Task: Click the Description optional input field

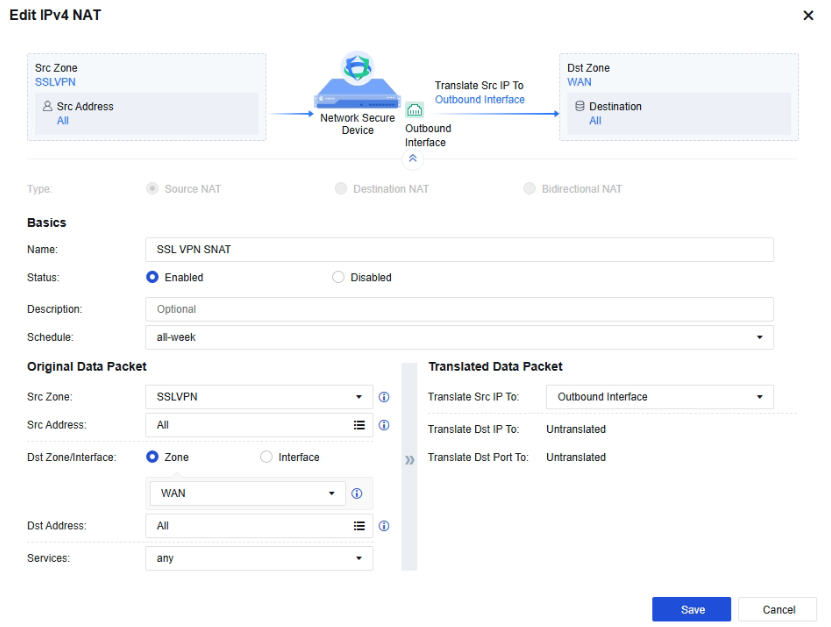Action: coord(459,310)
